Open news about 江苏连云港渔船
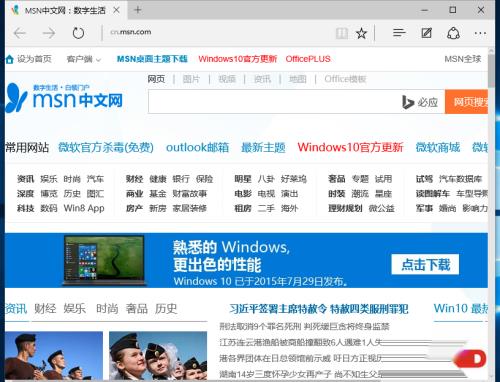Image resolution: width=500 pixels, height=382 pixels. tap(301, 342)
